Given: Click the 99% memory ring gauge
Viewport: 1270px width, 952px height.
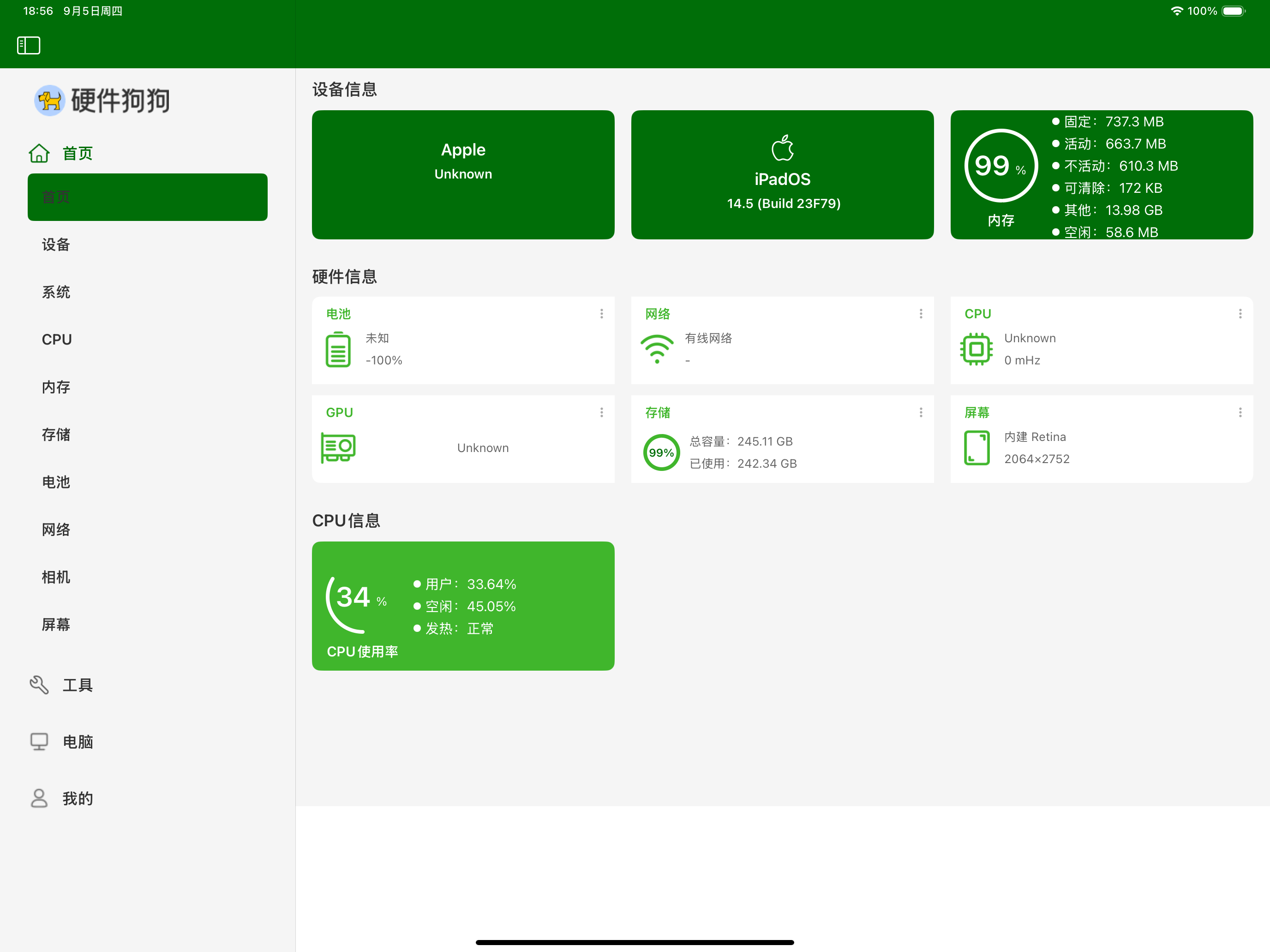Looking at the screenshot, I should [1001, 165].
